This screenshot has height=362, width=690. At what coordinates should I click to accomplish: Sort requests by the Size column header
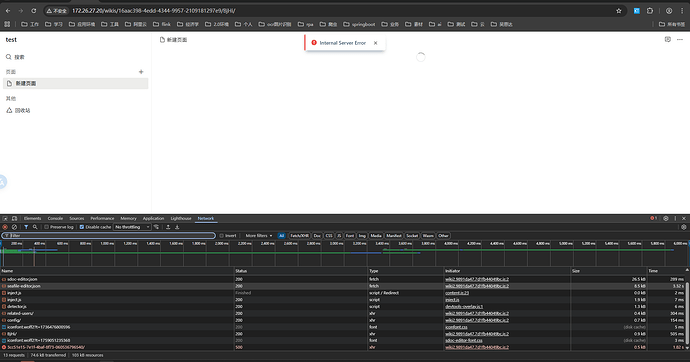click(x=608, y=271)
